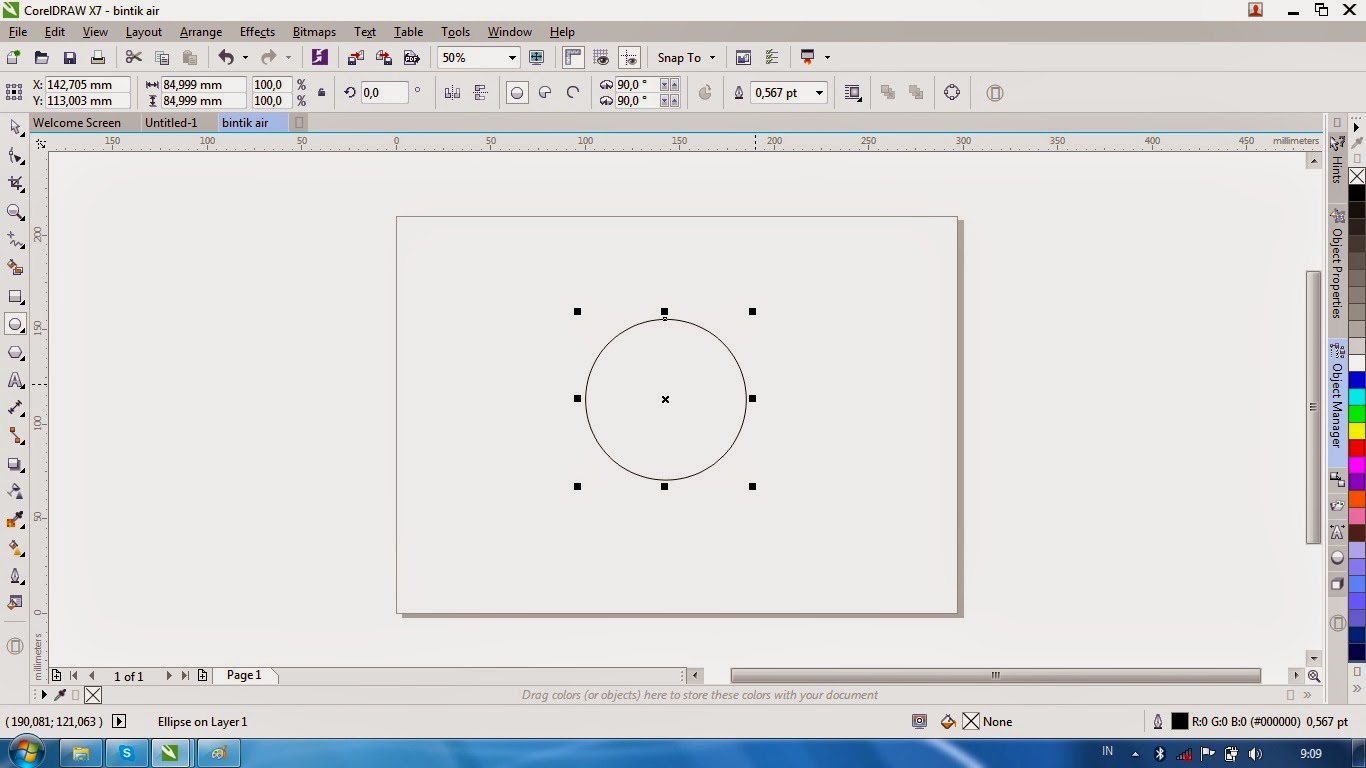Switch shape type to Arc
The width and height of the screenshot is (1366, 768).
tap(573, 93)
